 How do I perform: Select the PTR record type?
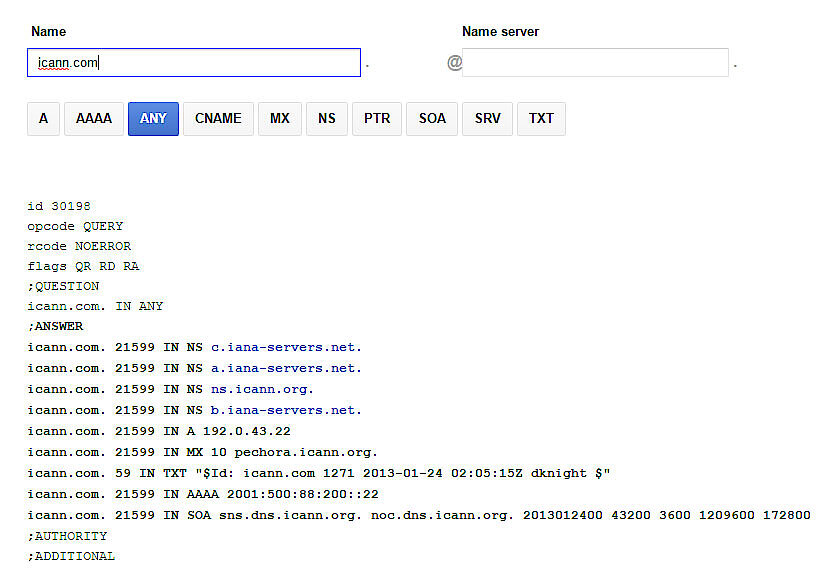pyautogui.click(x=377, y=118)
